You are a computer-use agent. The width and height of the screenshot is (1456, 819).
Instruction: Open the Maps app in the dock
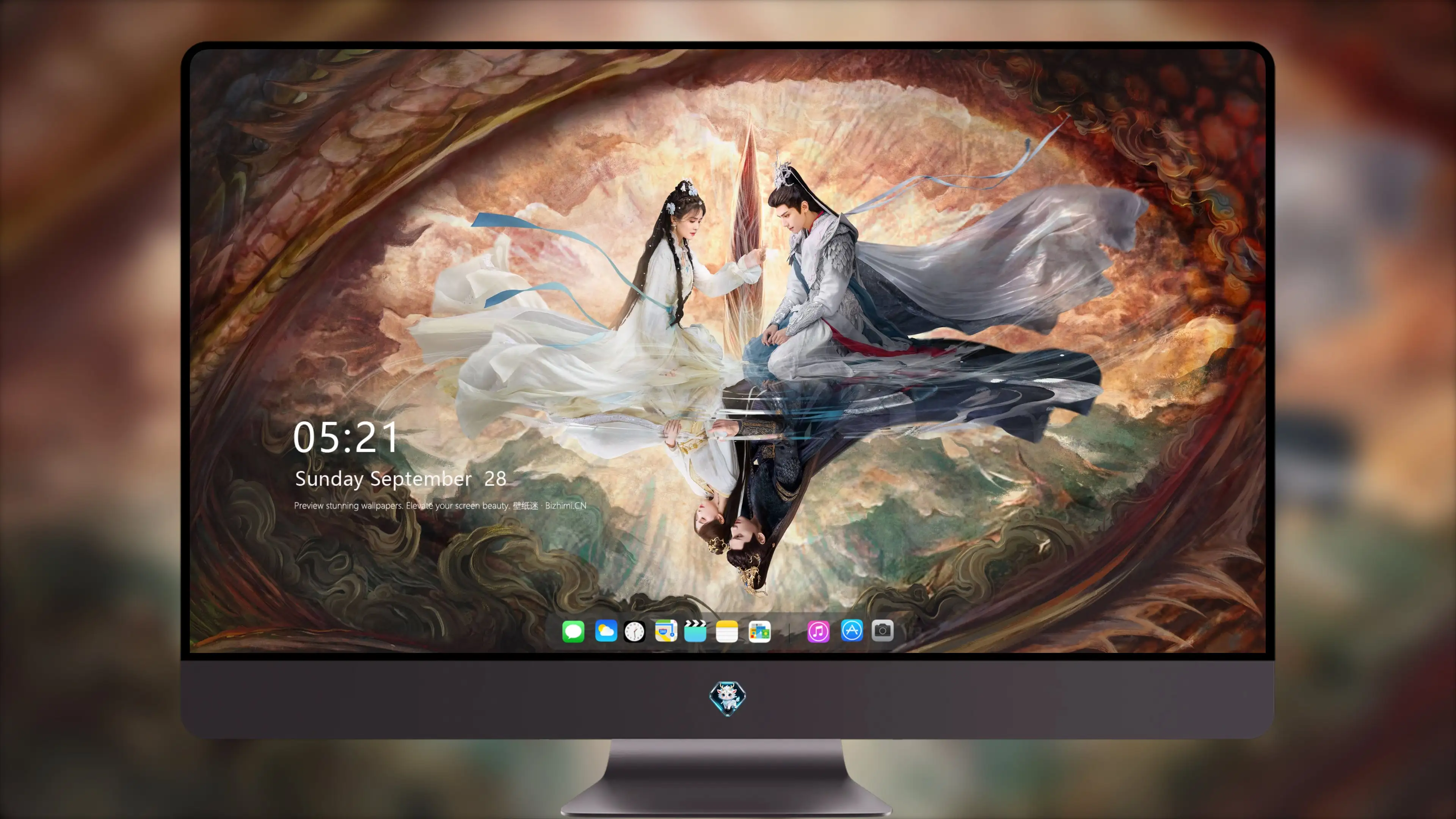click(x=666, y=631)
